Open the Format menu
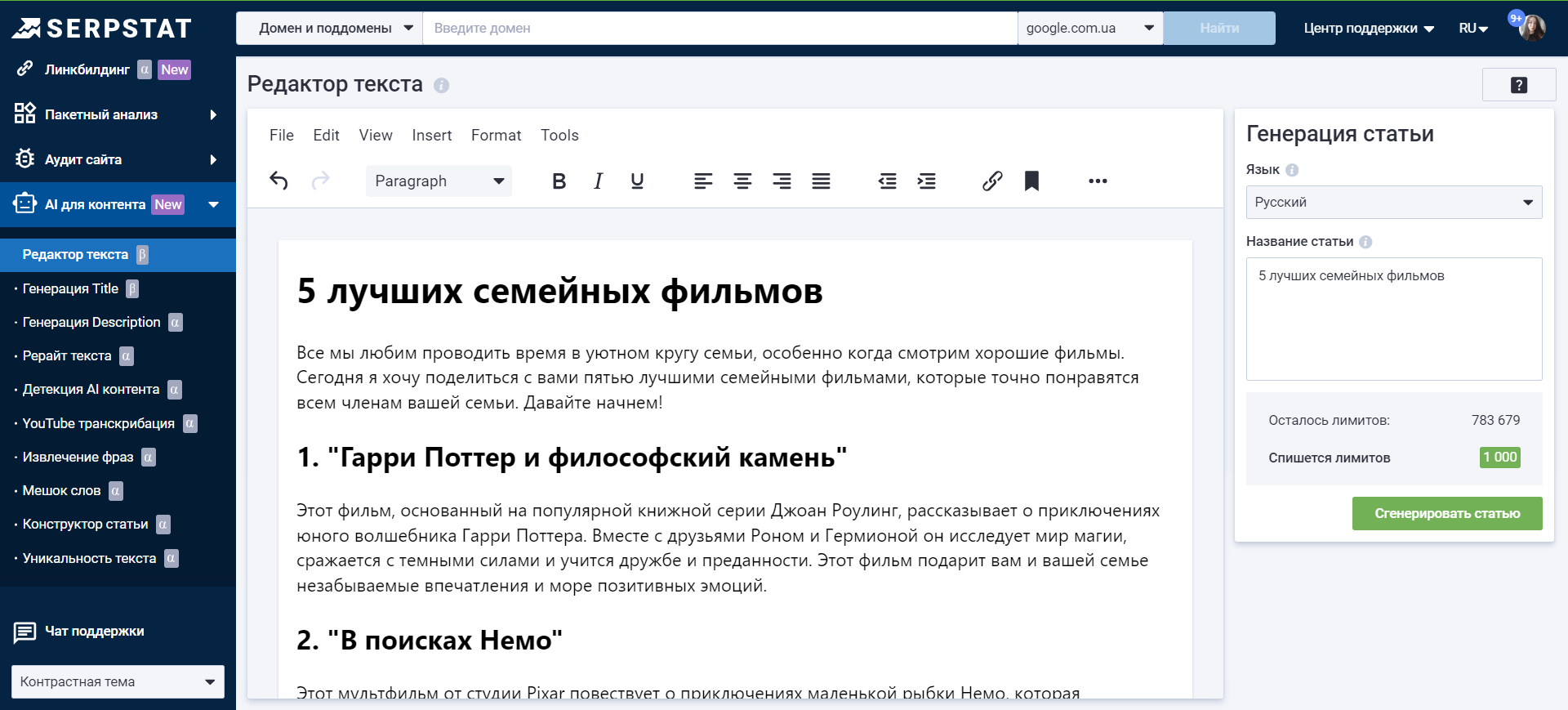This screenshot has width=1568, height=710. pos(496,135)
